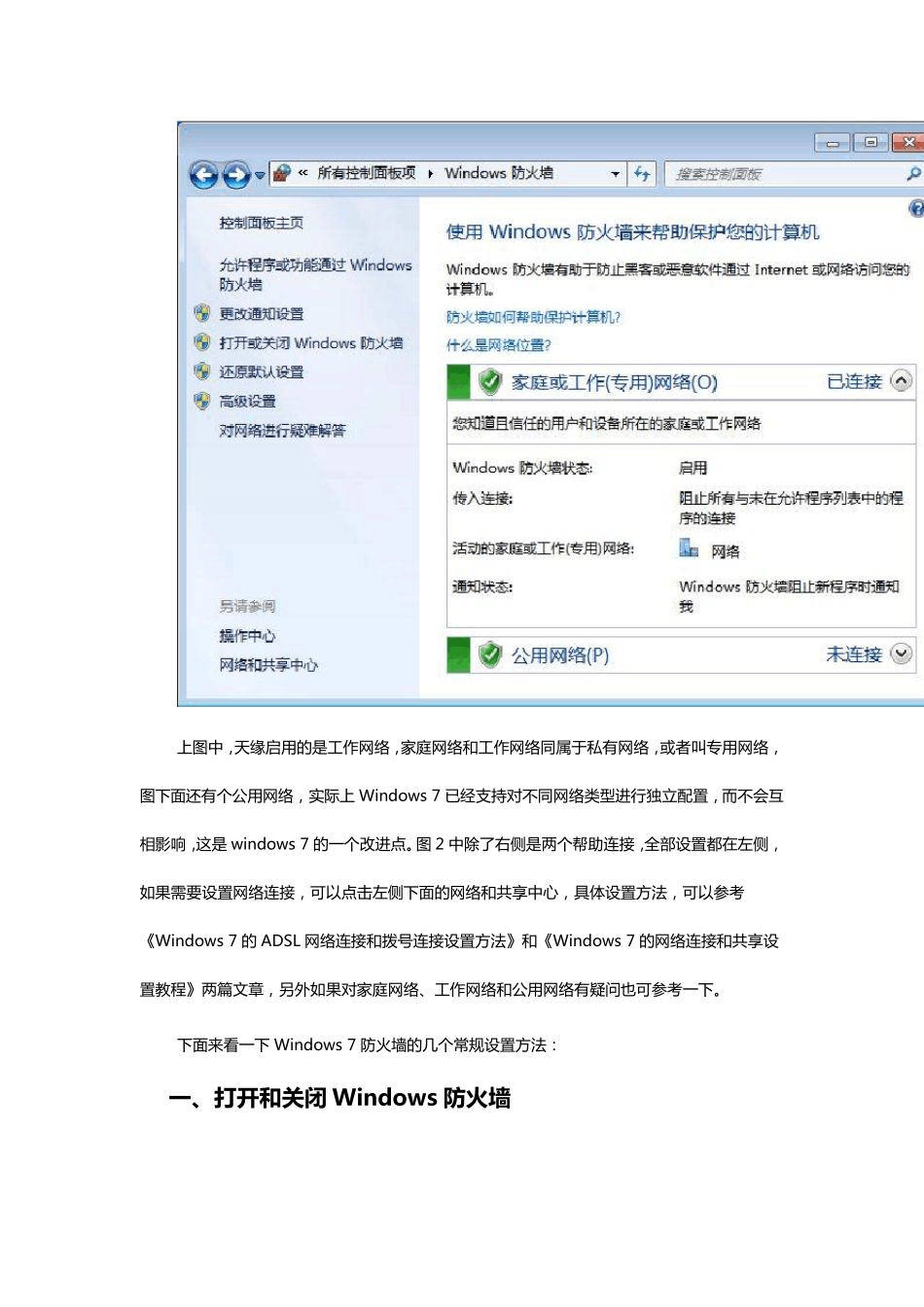Screen dimensions: 924x1307
Task: Click green shield icon of 家庭或工作(专用)网络
Action: click(489, 382)
